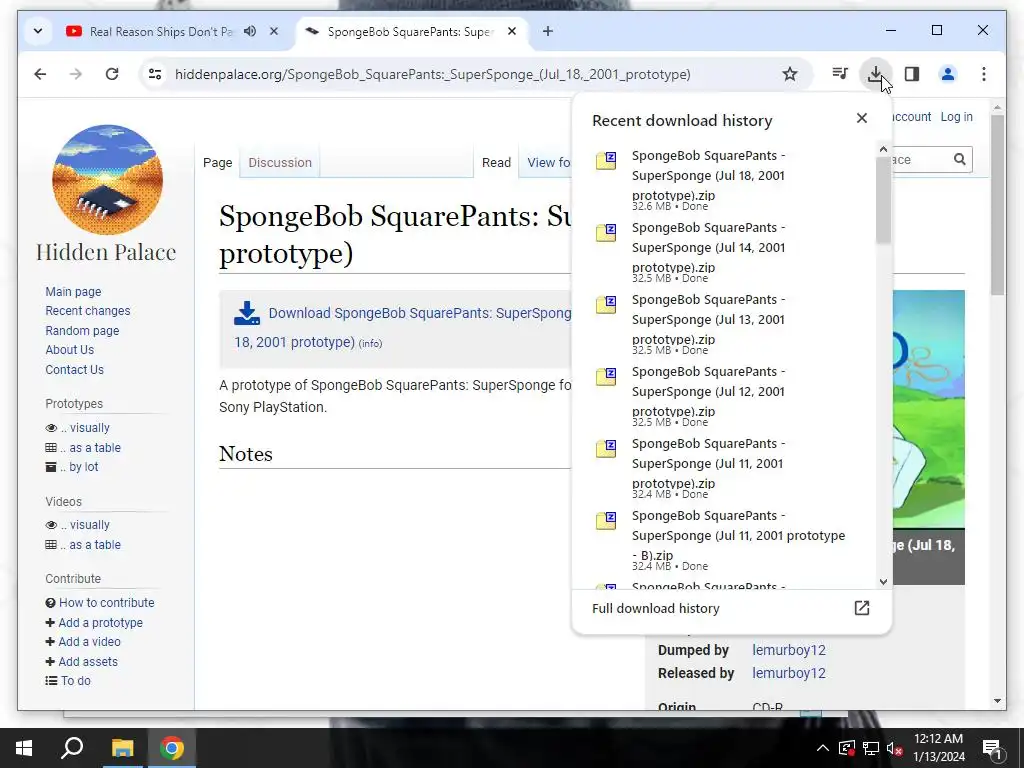Open Chrome three-dot menu
Image resolution: width=1024 pixels, height=768 pixels.
(x=984, y=74)
